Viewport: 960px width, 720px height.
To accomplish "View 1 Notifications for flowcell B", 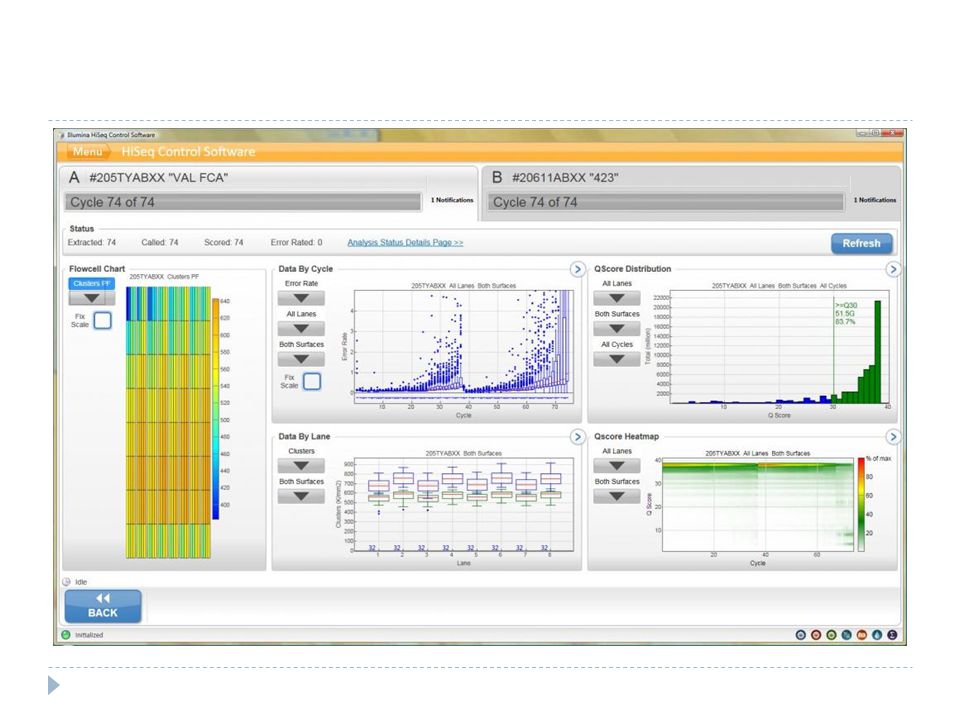I will (x=875, y=200).
